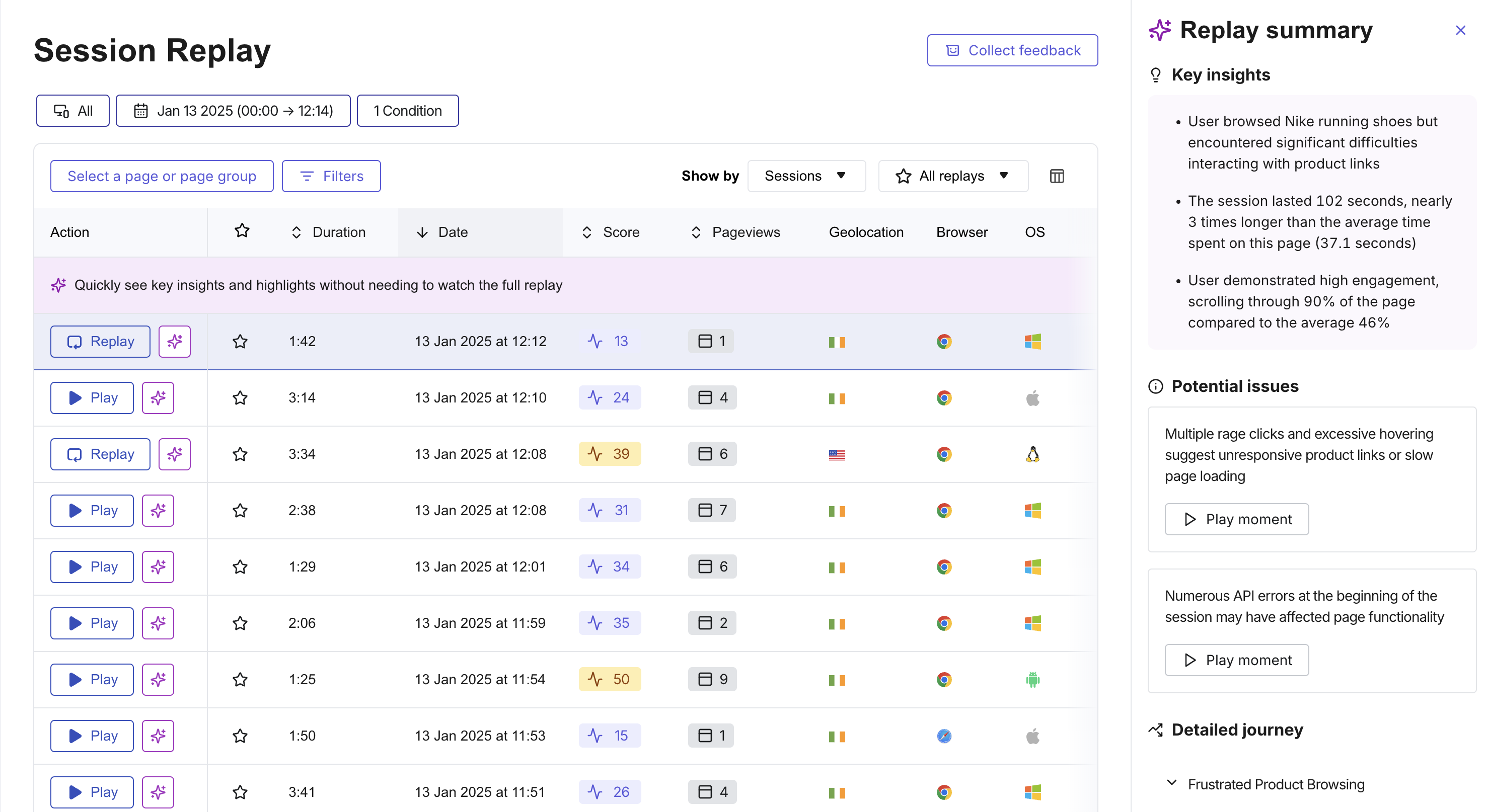Favorite the 1:25 duration session
Image resolution: width=1487 pixels, height=812 pixels.
point(240,679)
